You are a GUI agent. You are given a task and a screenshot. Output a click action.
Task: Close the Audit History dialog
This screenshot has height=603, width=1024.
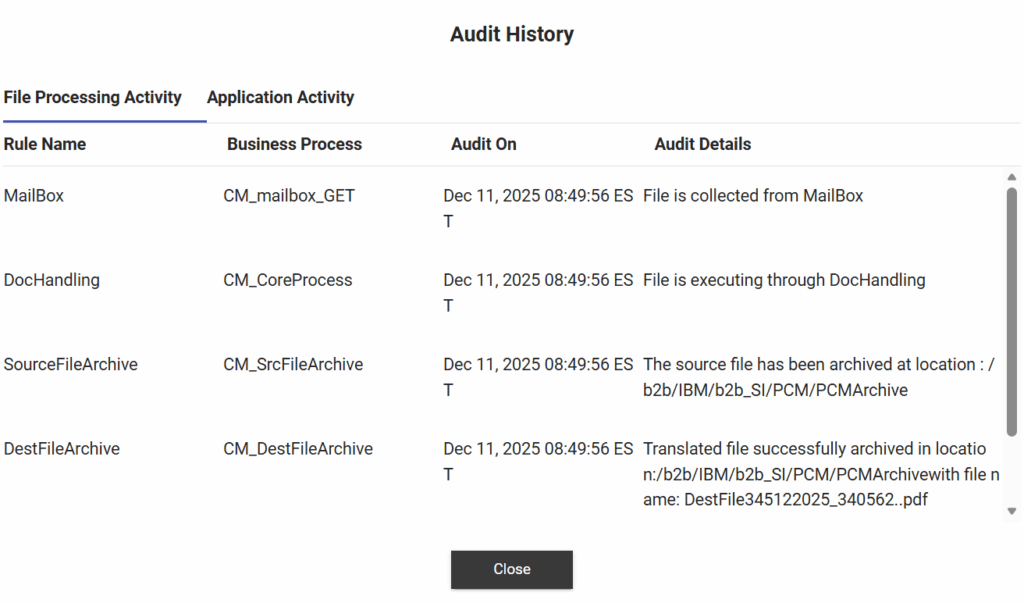[x=511, y=569]
